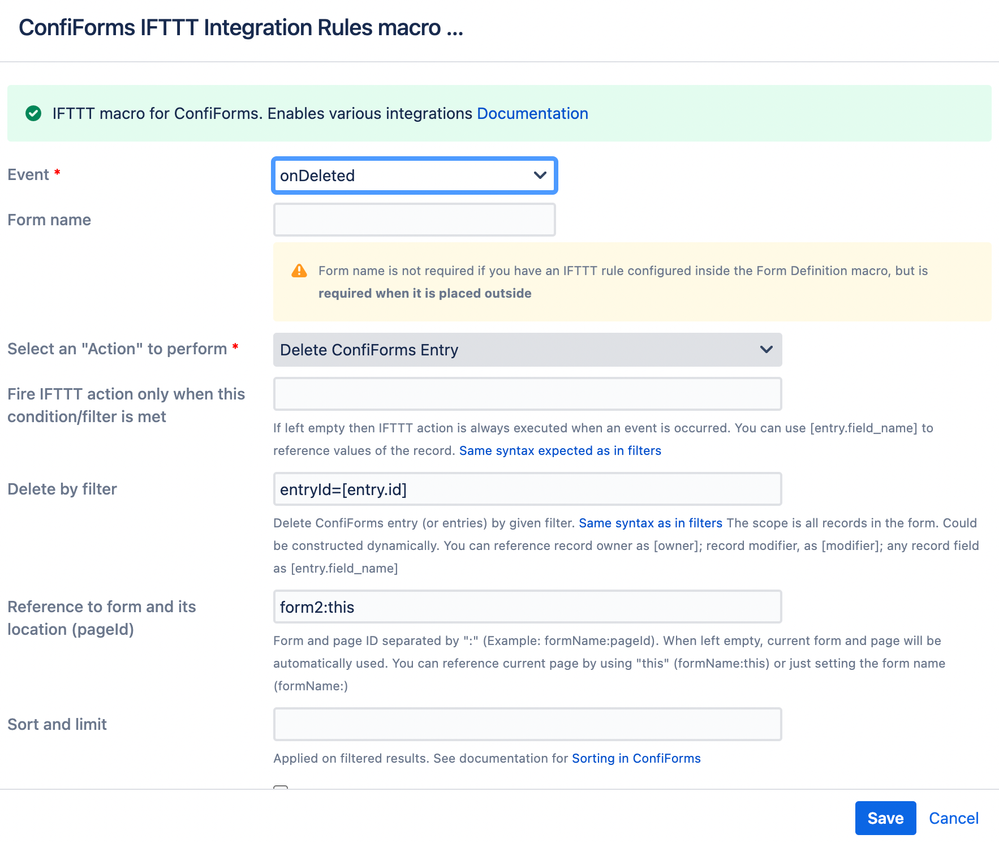Click the green success check icon
This screenshot has height=842, width=999.
[33, 113]
